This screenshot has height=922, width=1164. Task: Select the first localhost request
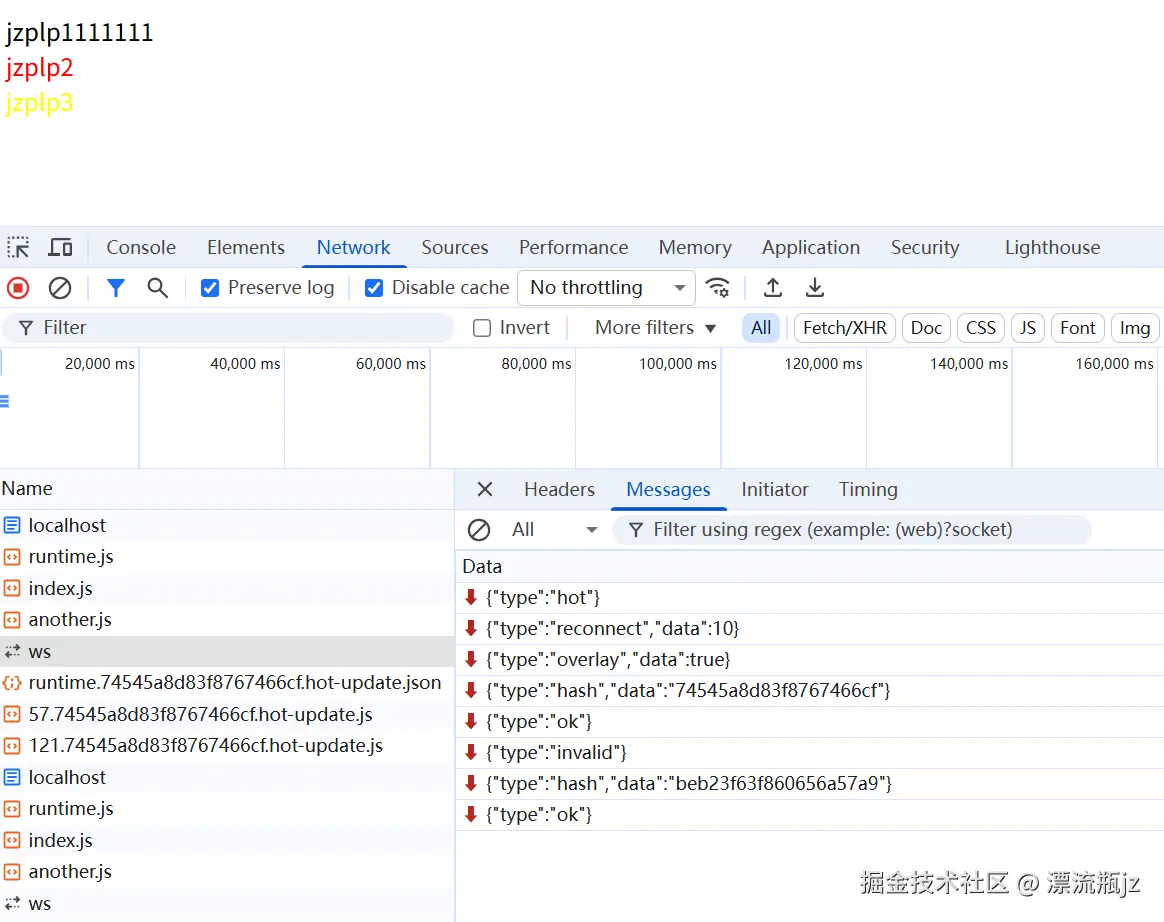click(x=226, y=526)
